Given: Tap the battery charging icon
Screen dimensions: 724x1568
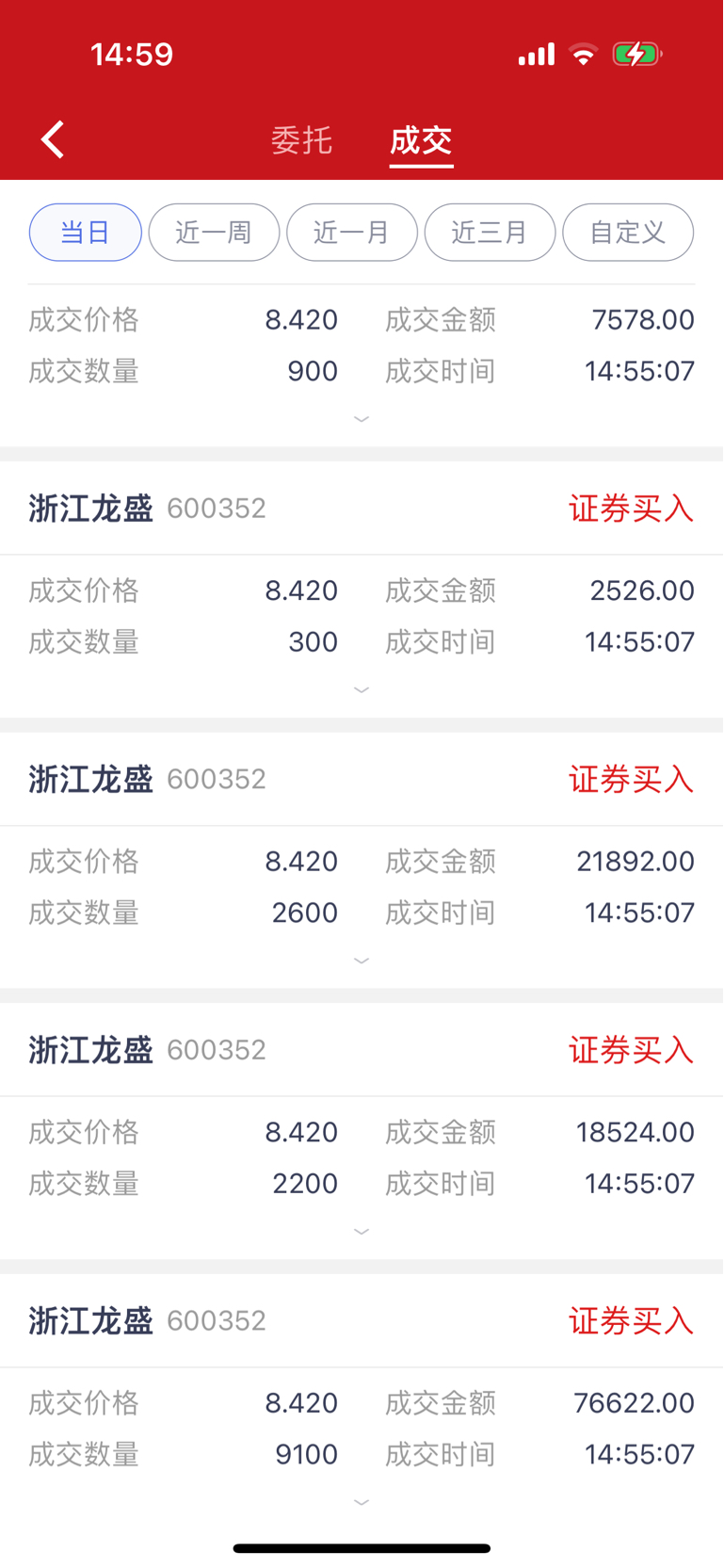Looking at the screenshot, I should [636, 55].
